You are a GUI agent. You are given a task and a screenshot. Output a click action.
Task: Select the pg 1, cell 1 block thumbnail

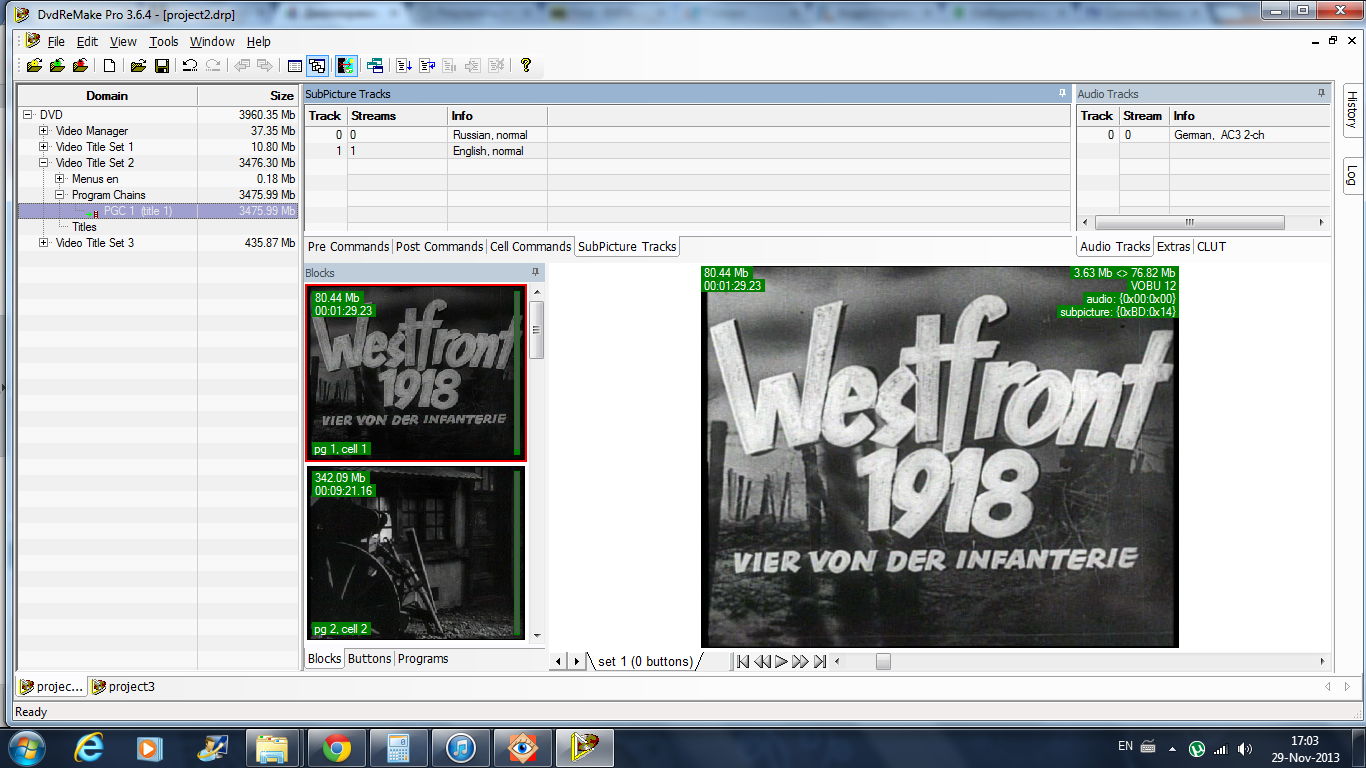click(416, 372)
